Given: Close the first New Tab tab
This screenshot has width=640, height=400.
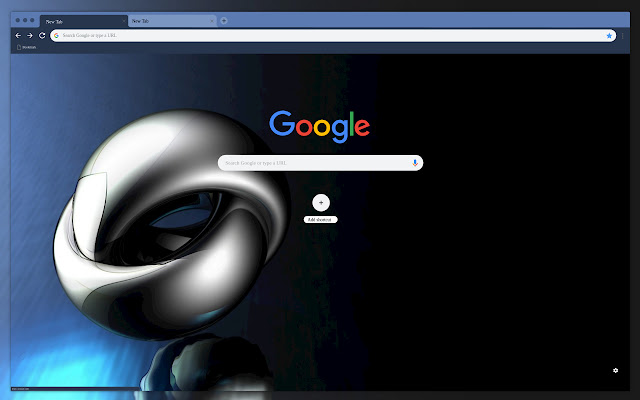Looking at the screenshot, I should 124,21.
